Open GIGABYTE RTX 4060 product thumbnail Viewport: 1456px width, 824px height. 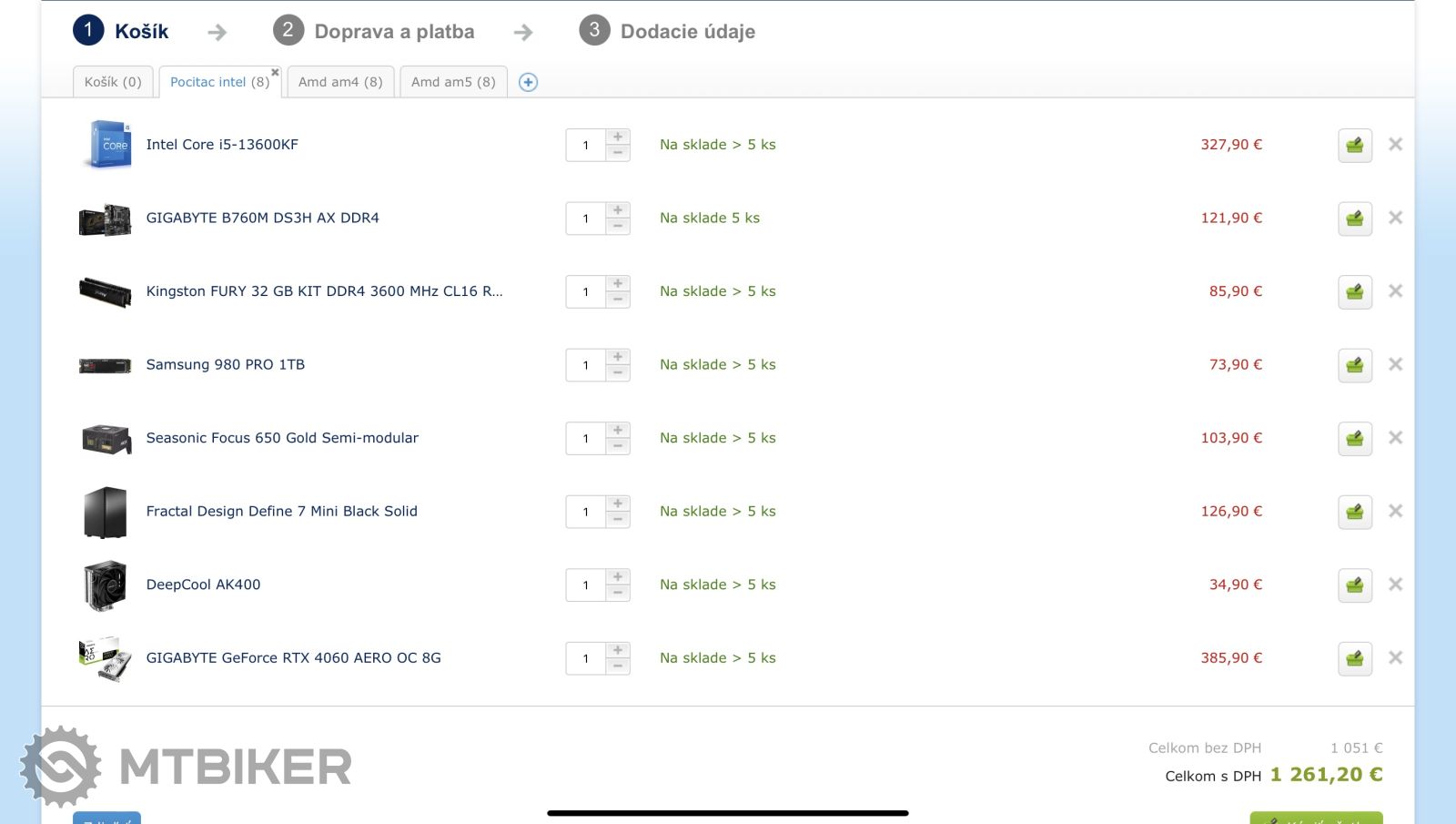tap(105, 658)
